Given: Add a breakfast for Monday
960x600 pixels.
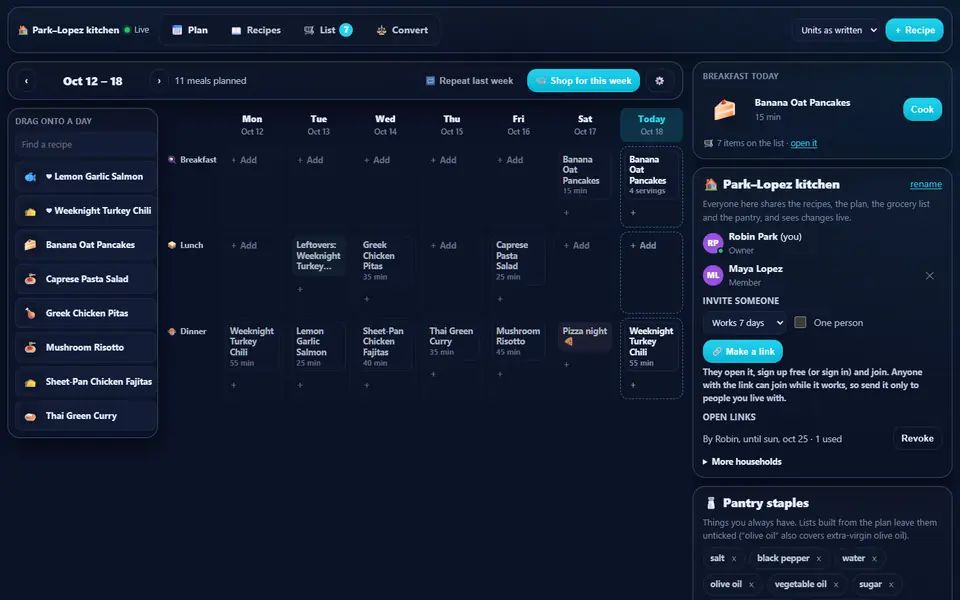Looking at the screenshot, I should click(x=244, y=160).
